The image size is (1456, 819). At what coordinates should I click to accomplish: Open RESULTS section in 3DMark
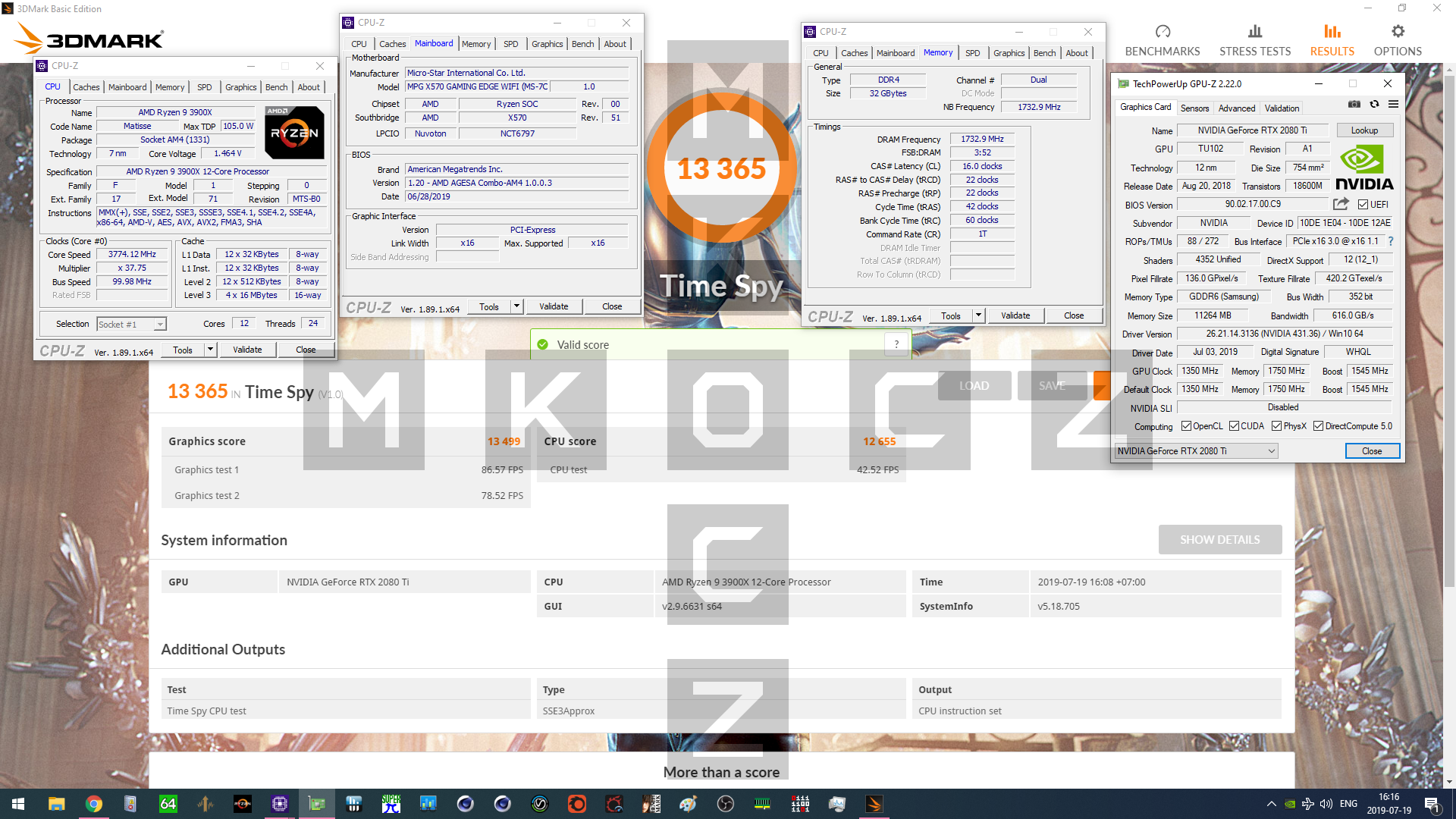(x=1332, y=40)
